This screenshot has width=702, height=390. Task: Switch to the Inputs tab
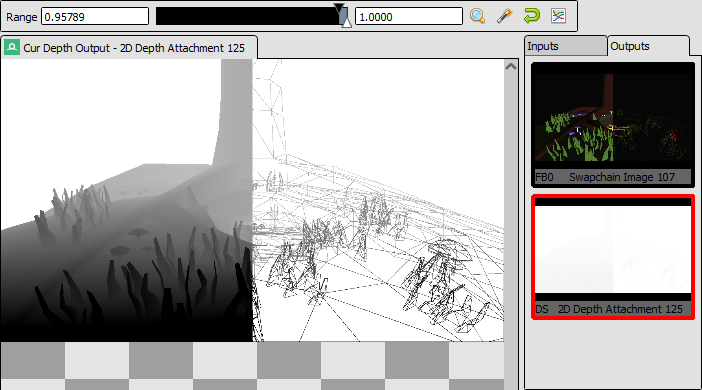click(565, 46)
